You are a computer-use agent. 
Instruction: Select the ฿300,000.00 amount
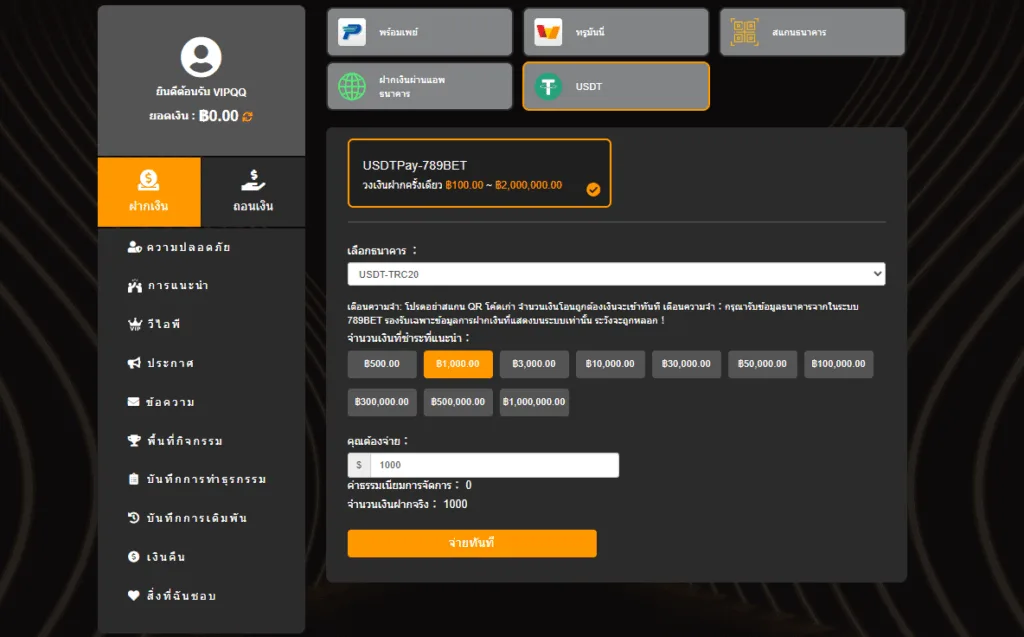(x=382, y=402)
